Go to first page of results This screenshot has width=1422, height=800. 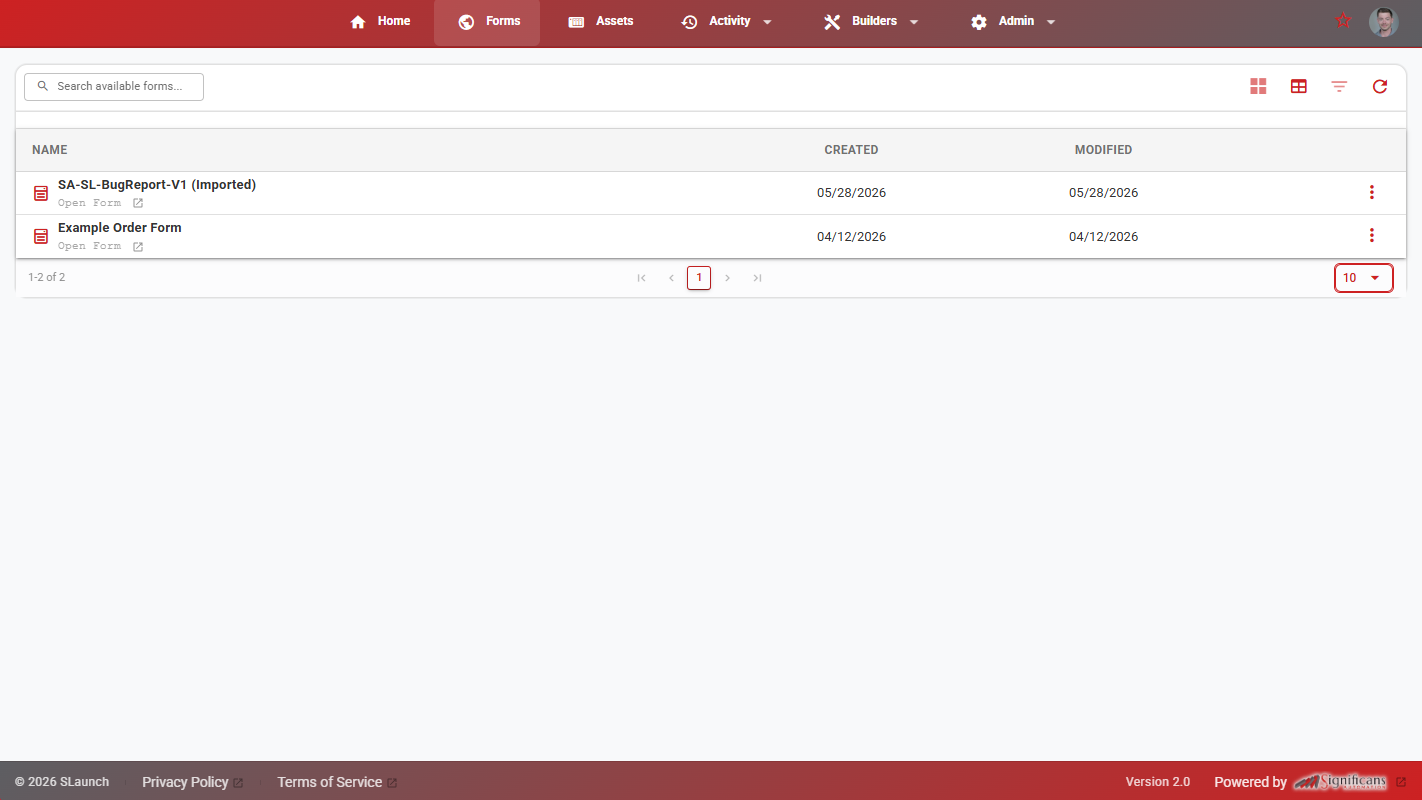tap(641, 278)
